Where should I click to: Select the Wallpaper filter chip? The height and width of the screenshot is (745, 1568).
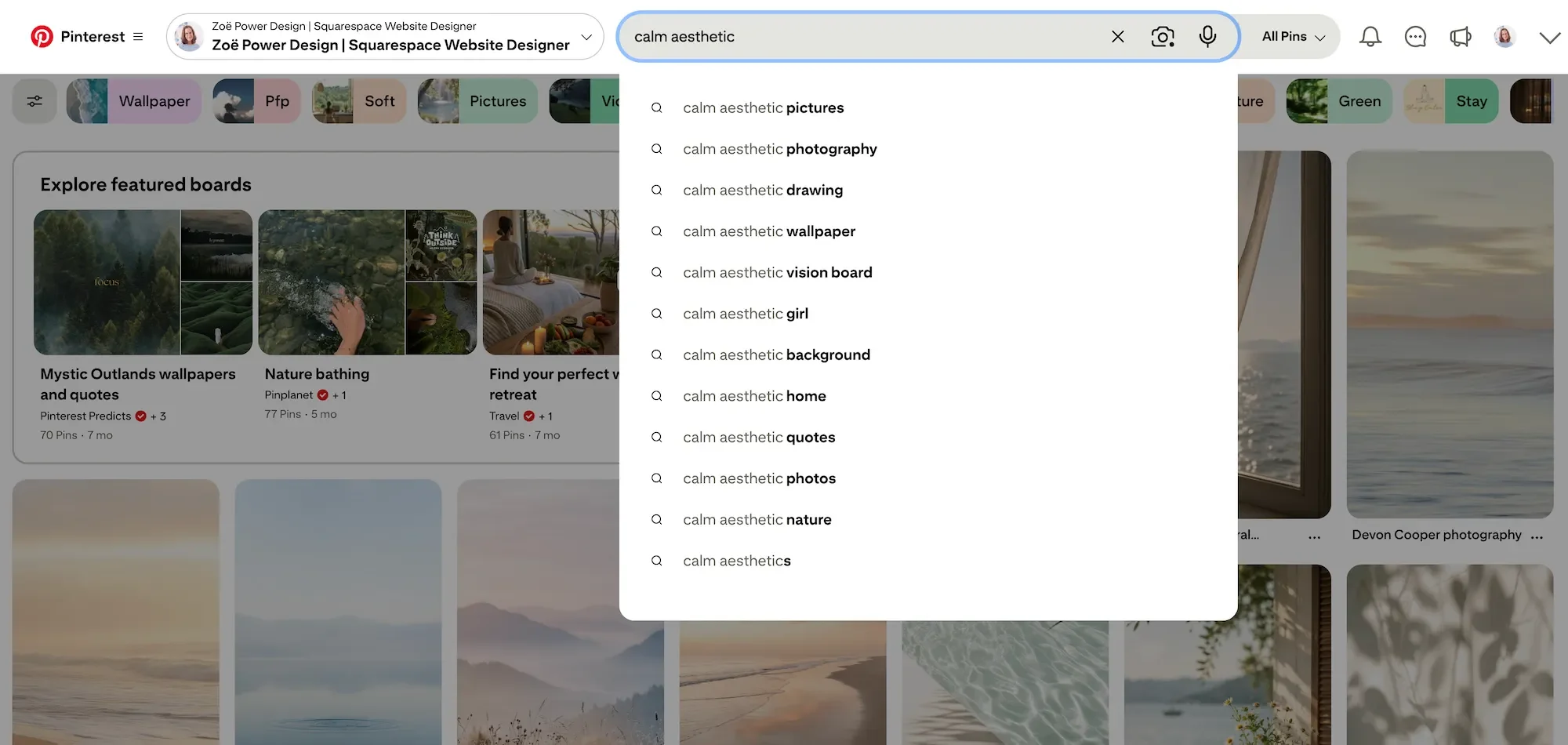coord(134,101)
